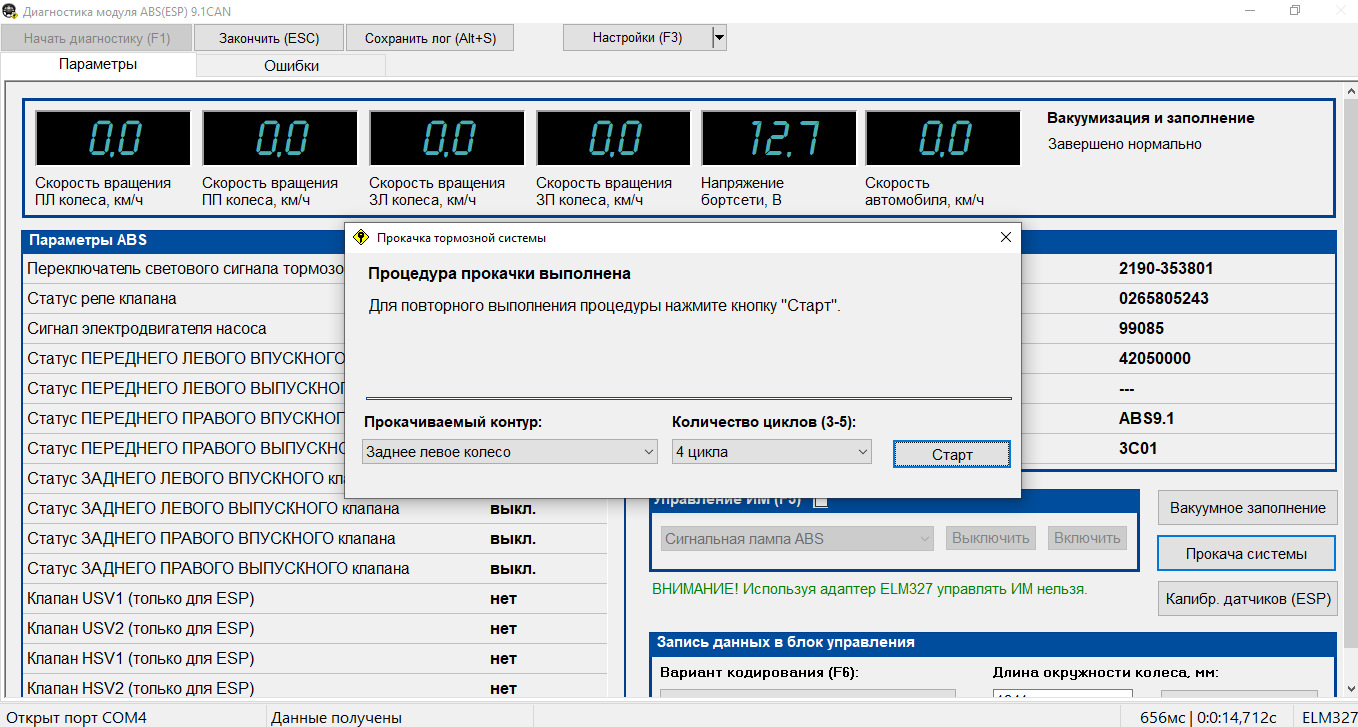Click the ABS9.1 value
The image size is (1358, 727).
click(x=1147, y=418)
